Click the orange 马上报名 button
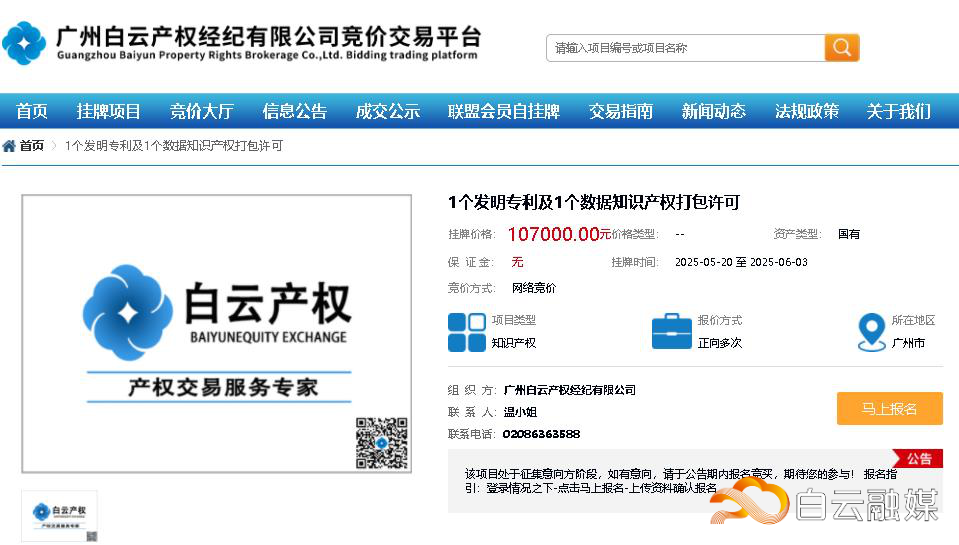Viewport: 959px width, 545px height. pyautogui.click(x=890, y=409)
